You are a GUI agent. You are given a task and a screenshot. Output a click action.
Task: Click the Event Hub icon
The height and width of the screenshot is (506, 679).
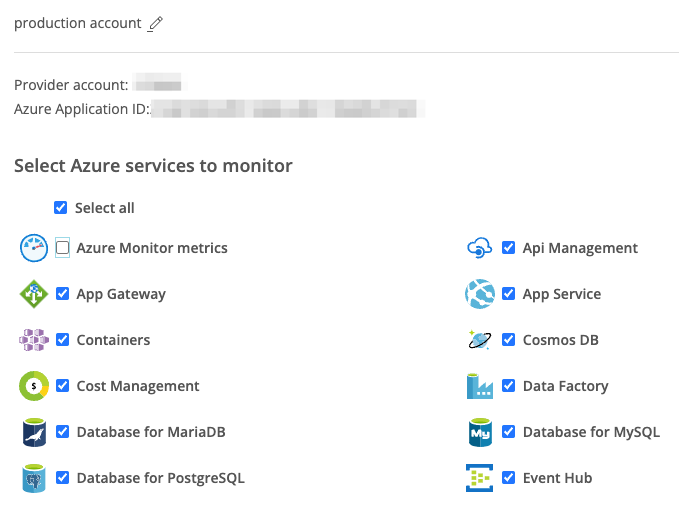point(480,478)
